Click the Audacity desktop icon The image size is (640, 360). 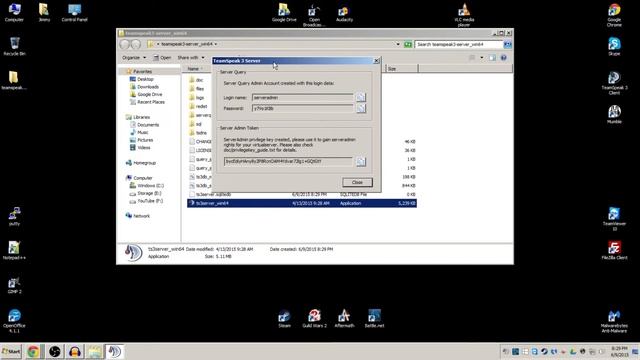tap(344, 12)
